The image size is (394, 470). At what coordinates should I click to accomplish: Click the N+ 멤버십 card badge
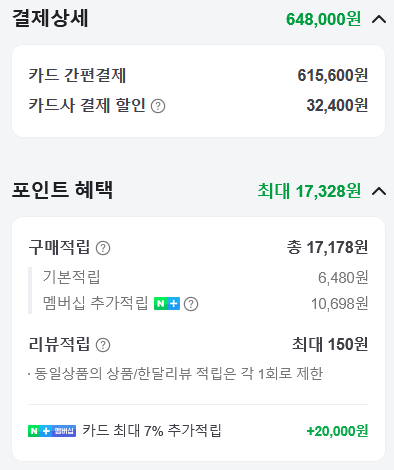click(52, 431)
